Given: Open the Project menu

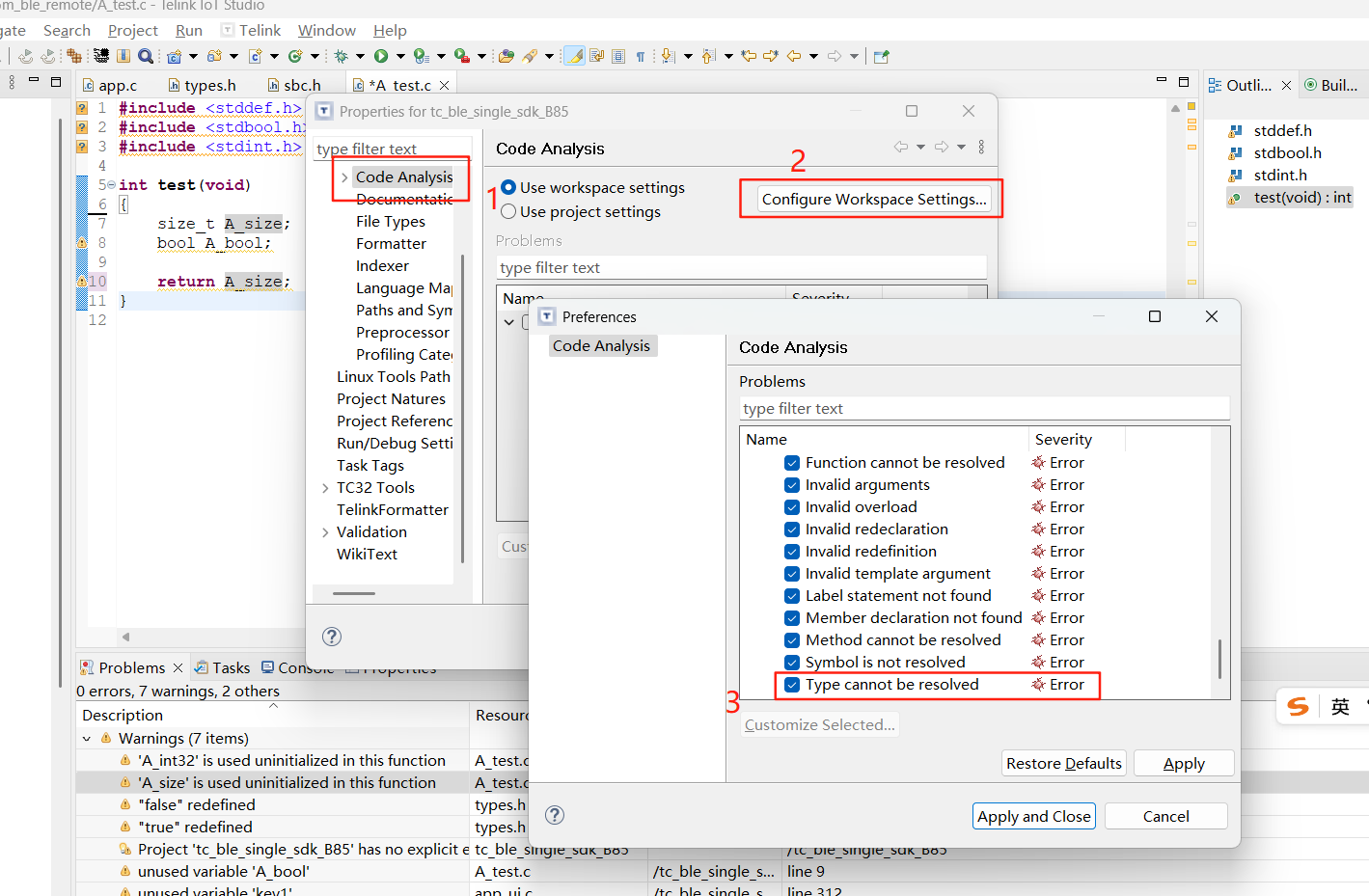Looking at the screenshot, I should click(133, 30).
